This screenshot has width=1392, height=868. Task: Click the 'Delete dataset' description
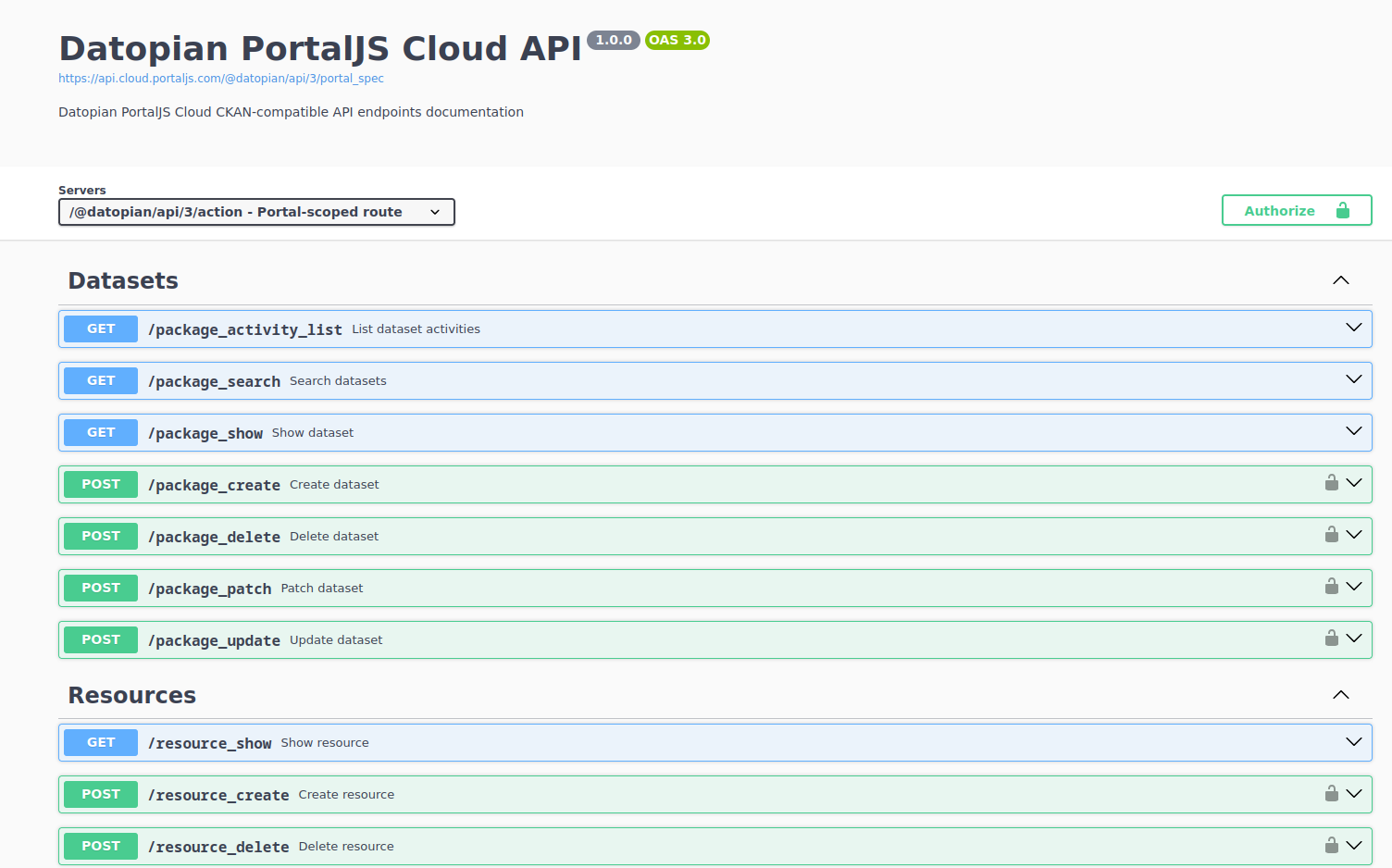(334, 536)
